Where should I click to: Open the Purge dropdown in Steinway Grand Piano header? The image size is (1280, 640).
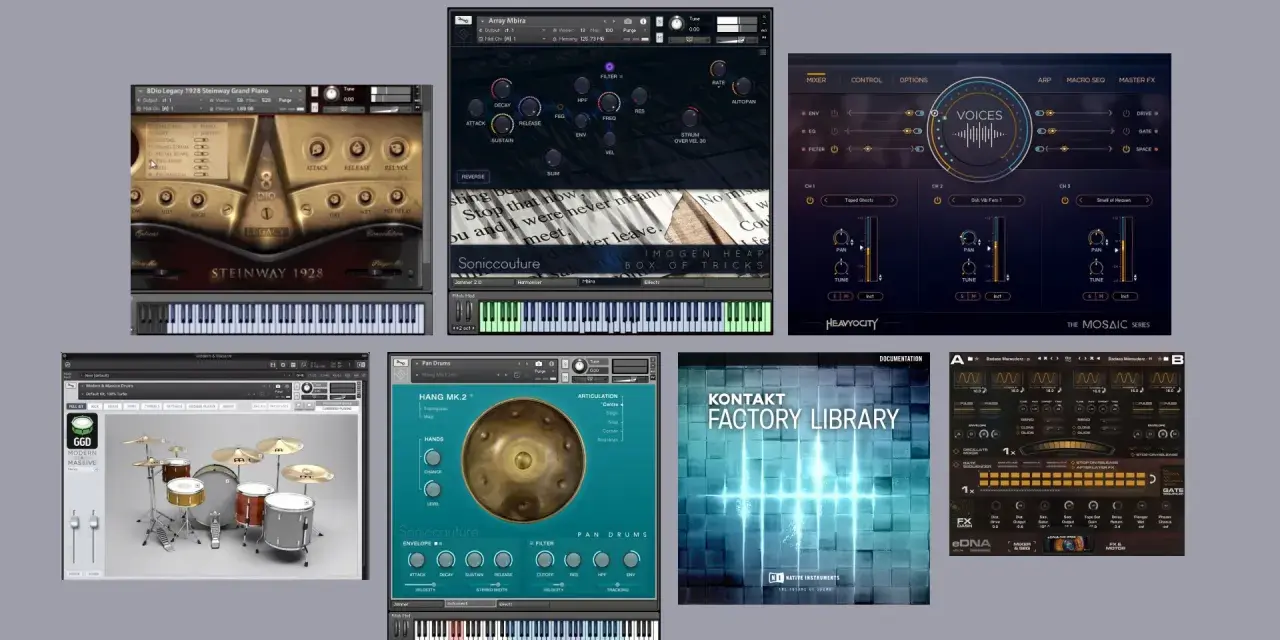[x=290, y=100]
